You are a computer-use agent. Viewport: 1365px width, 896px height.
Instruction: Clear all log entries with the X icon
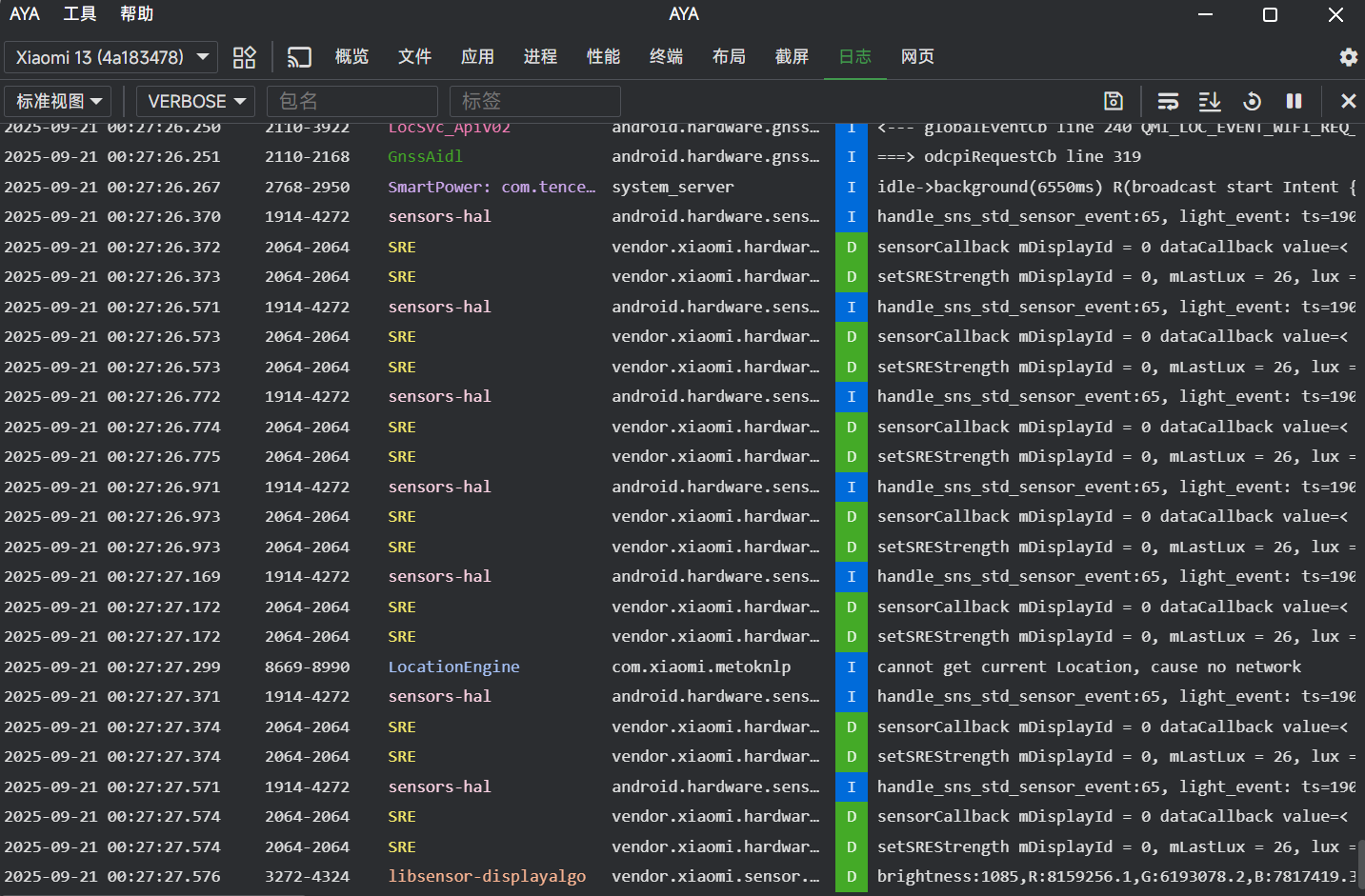(x=1349, y=101)
